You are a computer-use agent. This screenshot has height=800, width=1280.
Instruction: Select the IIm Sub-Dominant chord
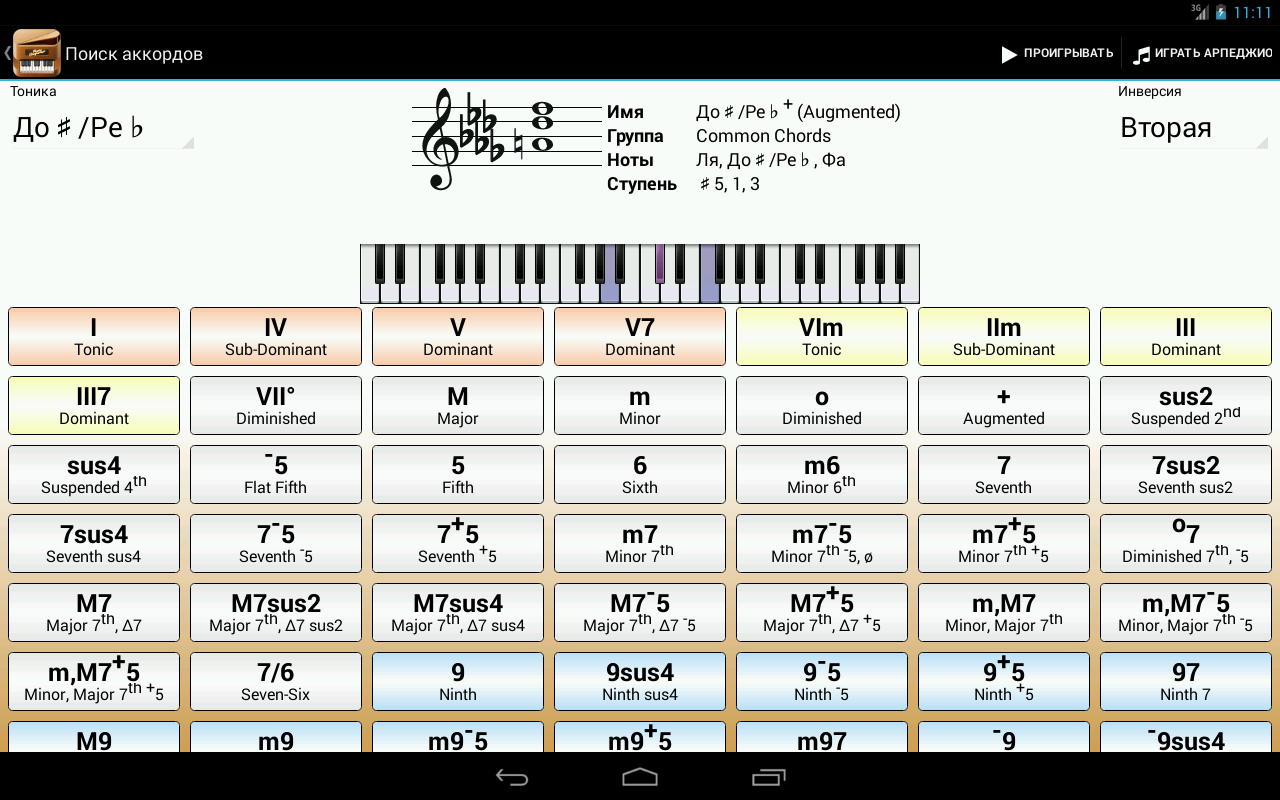1004,337
